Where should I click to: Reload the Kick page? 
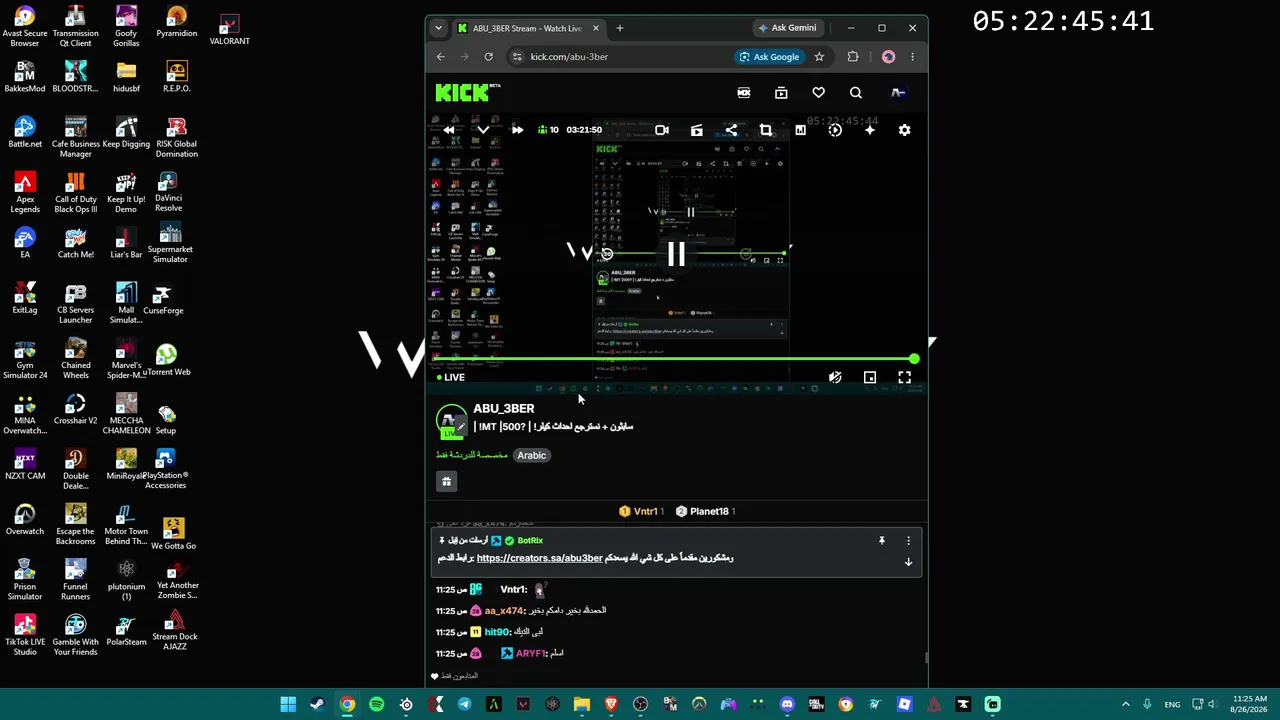click(489, 57)
